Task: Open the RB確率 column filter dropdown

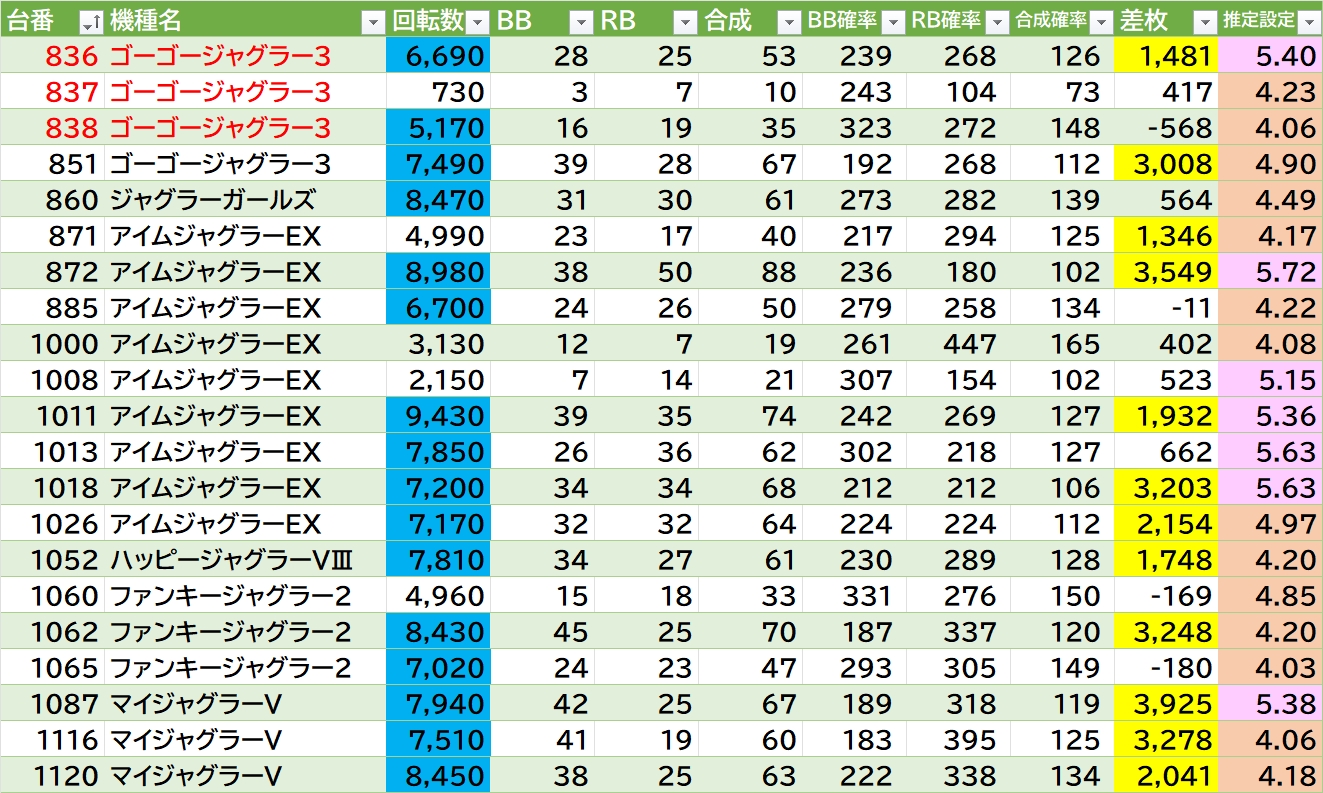Action: tap(997, 21)
